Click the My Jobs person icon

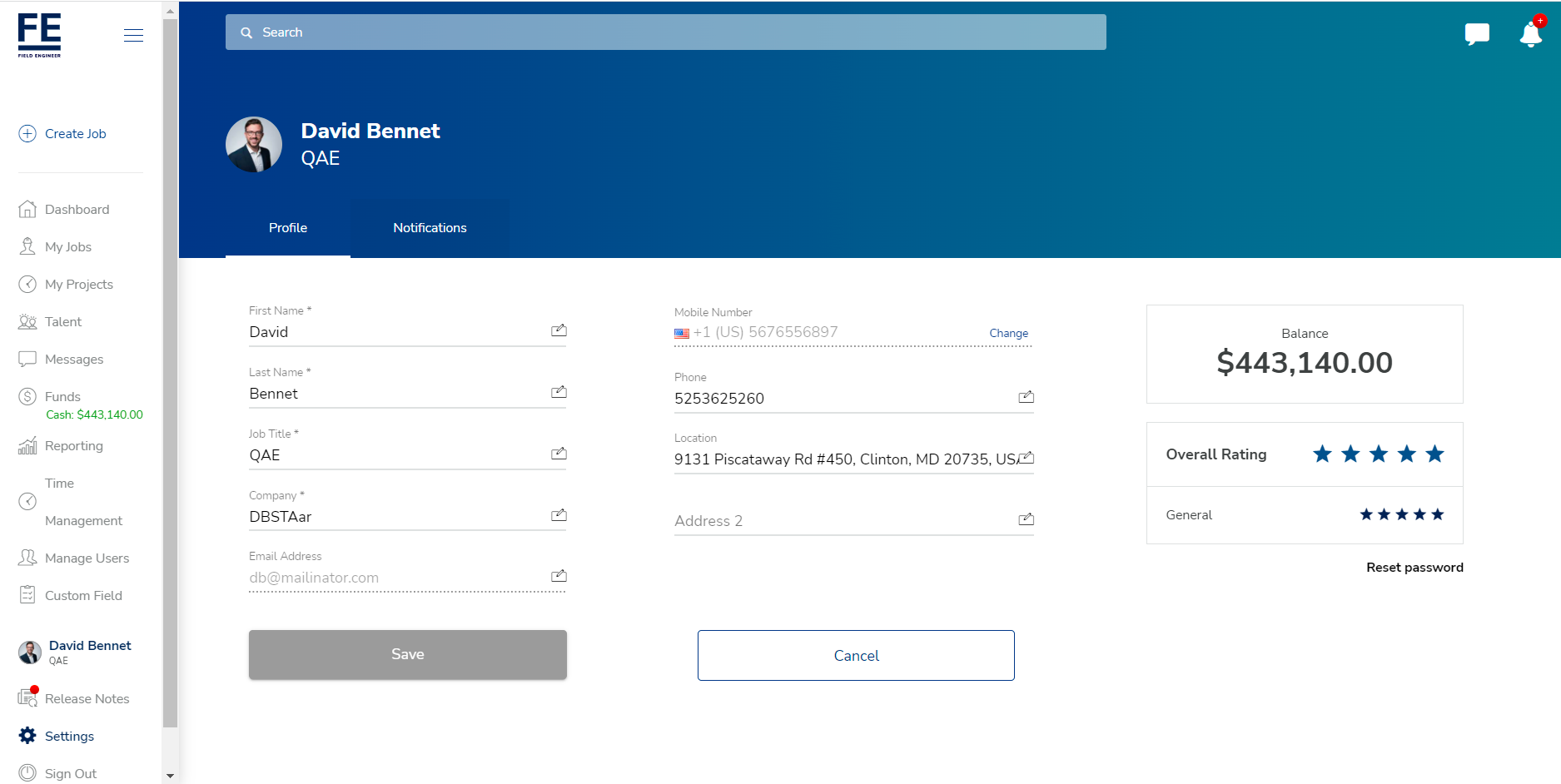point(27,246)
